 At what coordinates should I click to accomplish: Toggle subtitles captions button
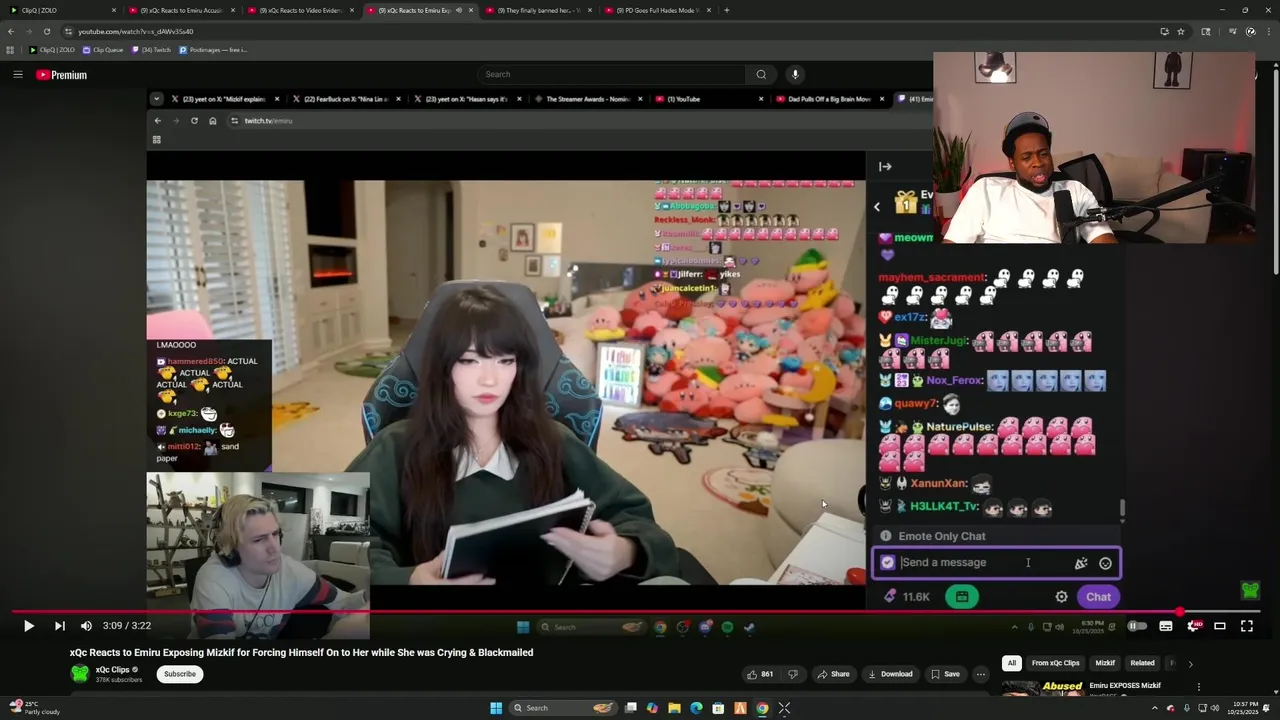point(1166,626)
